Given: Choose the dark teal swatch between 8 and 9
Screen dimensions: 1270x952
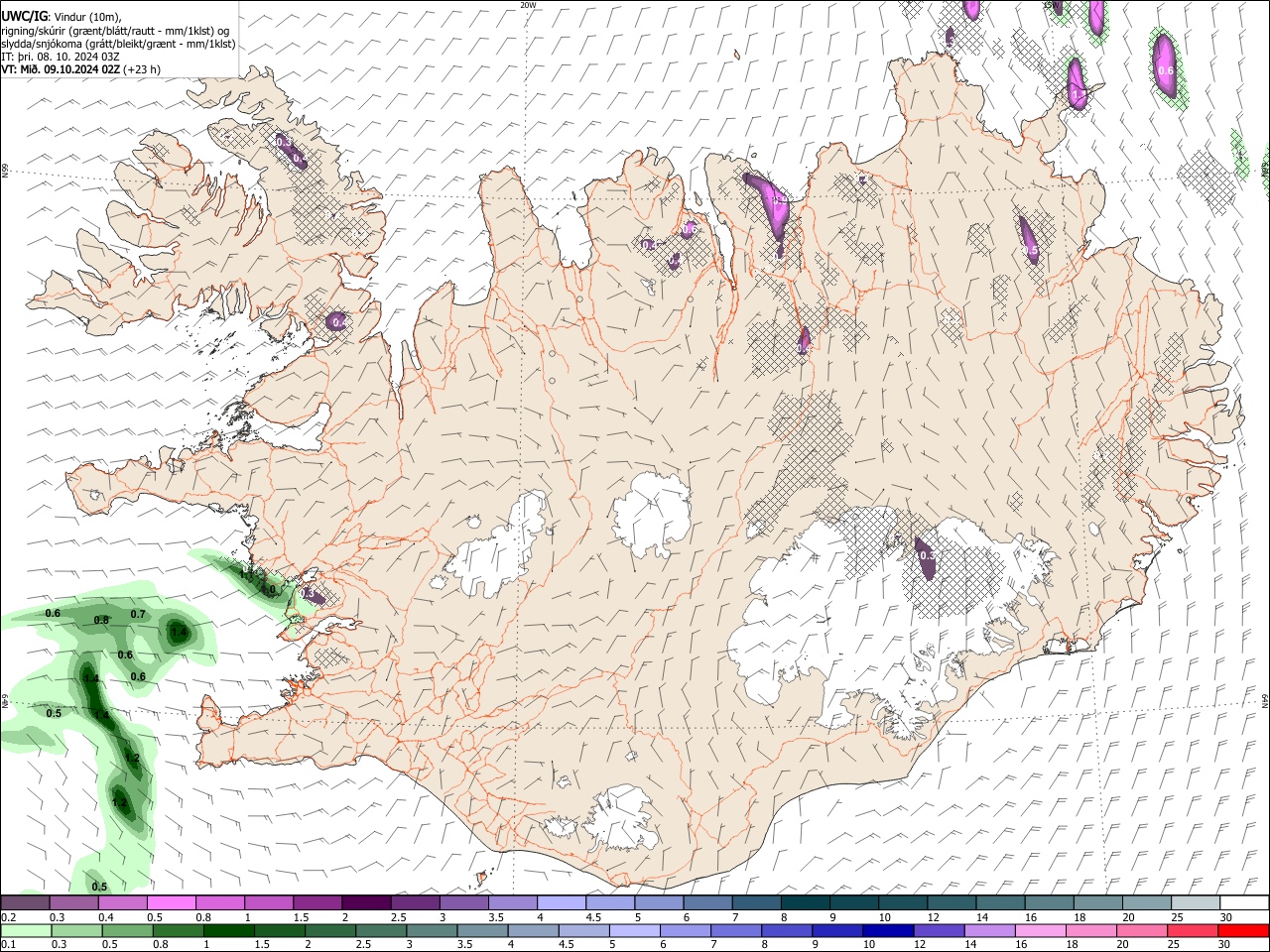Looking at the screenshot, I should tap(805, 902).
